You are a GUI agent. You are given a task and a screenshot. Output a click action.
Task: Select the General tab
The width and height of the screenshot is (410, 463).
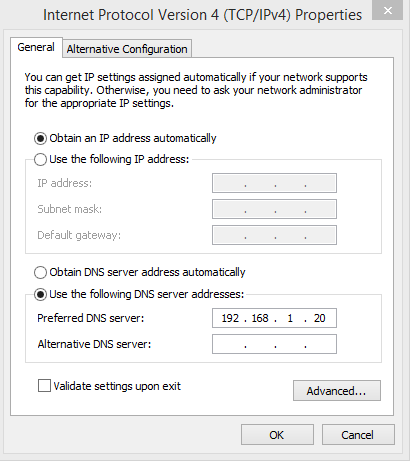click(x=36, y=47)
